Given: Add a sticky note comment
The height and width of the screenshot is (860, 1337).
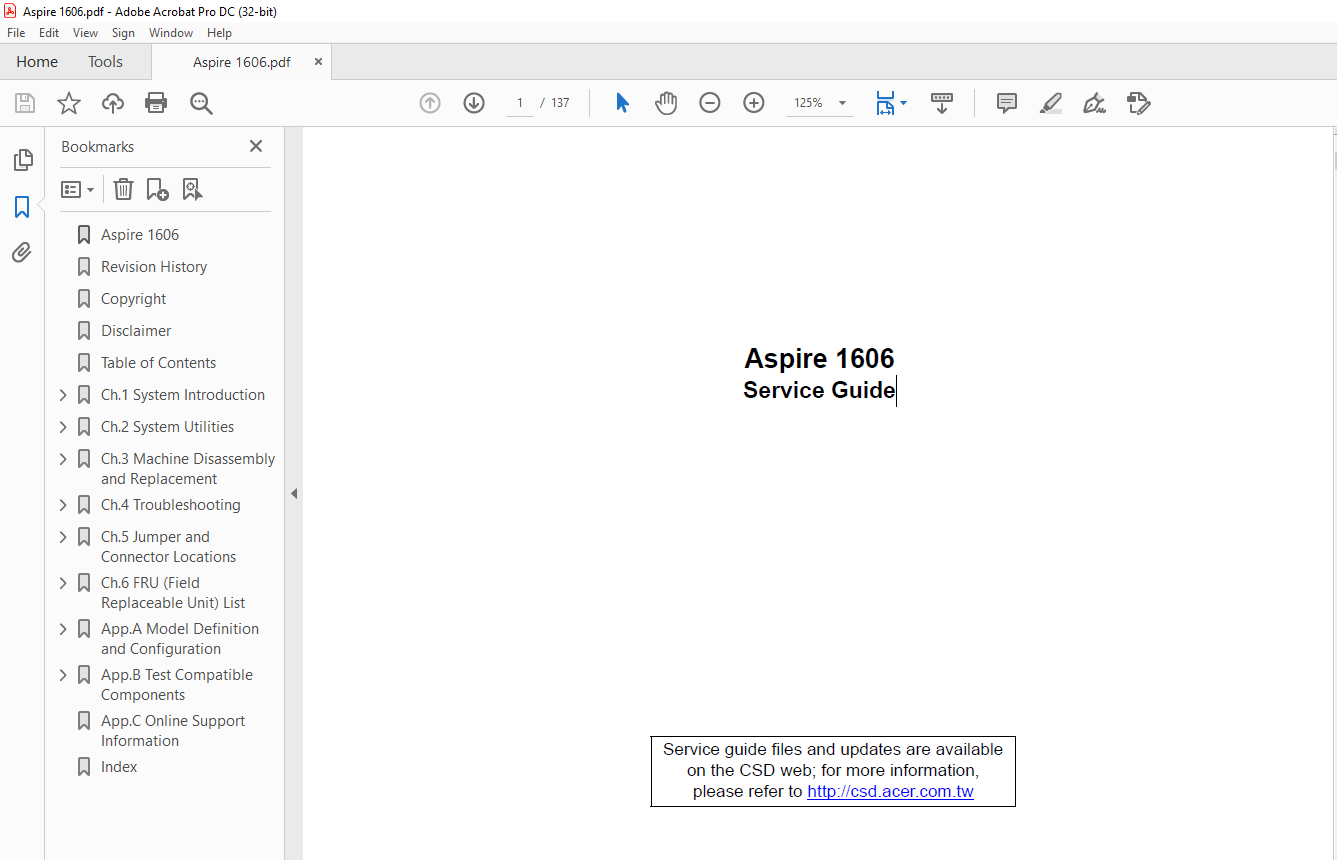Looking at the screenshot, I should click(1007, 103).
